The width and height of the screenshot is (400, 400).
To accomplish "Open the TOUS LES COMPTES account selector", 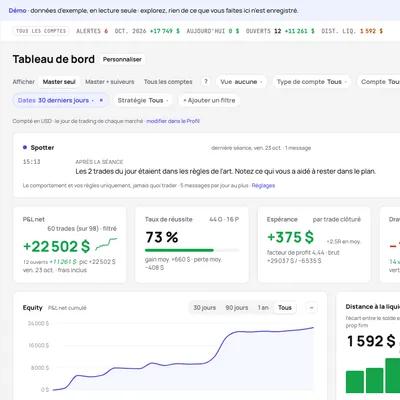I will 41,31.
